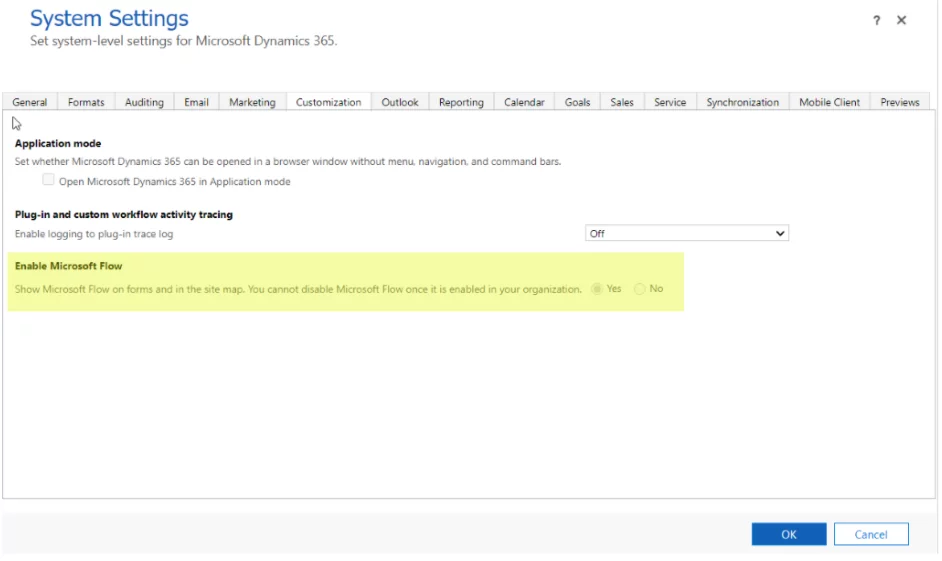The height and width of the screenshot is (561, 942).
Task: Go to the Previews tab
Action: (900, 102)
